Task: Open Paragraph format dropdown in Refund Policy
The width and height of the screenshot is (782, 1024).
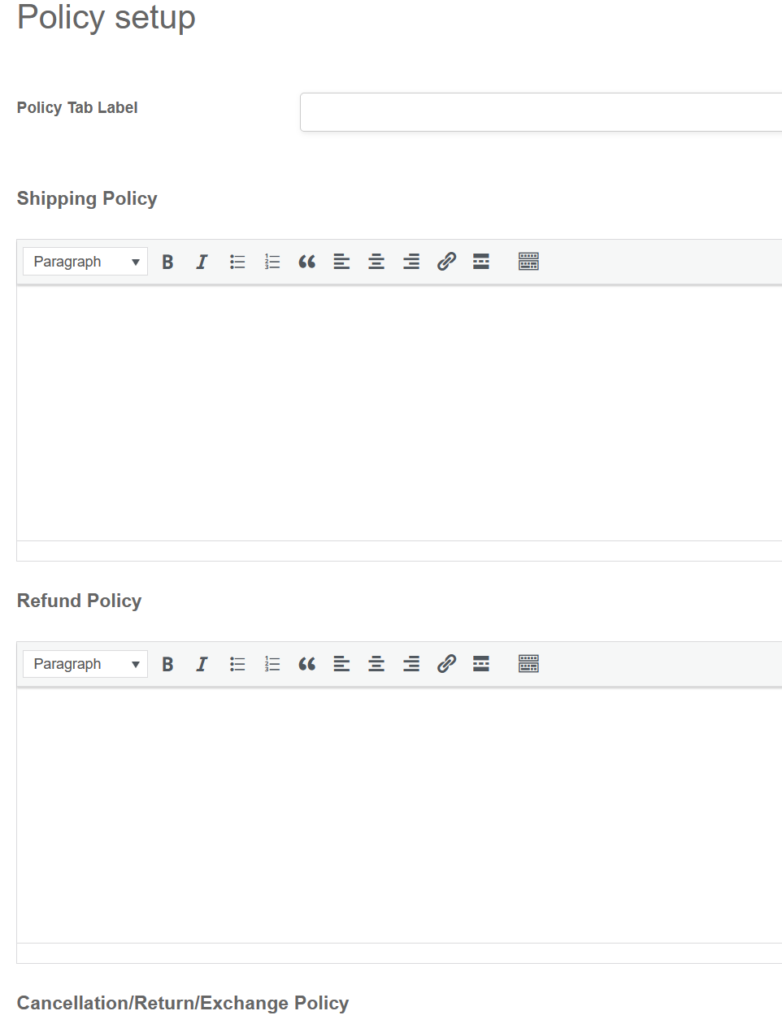Action: (x=85, y=664)
